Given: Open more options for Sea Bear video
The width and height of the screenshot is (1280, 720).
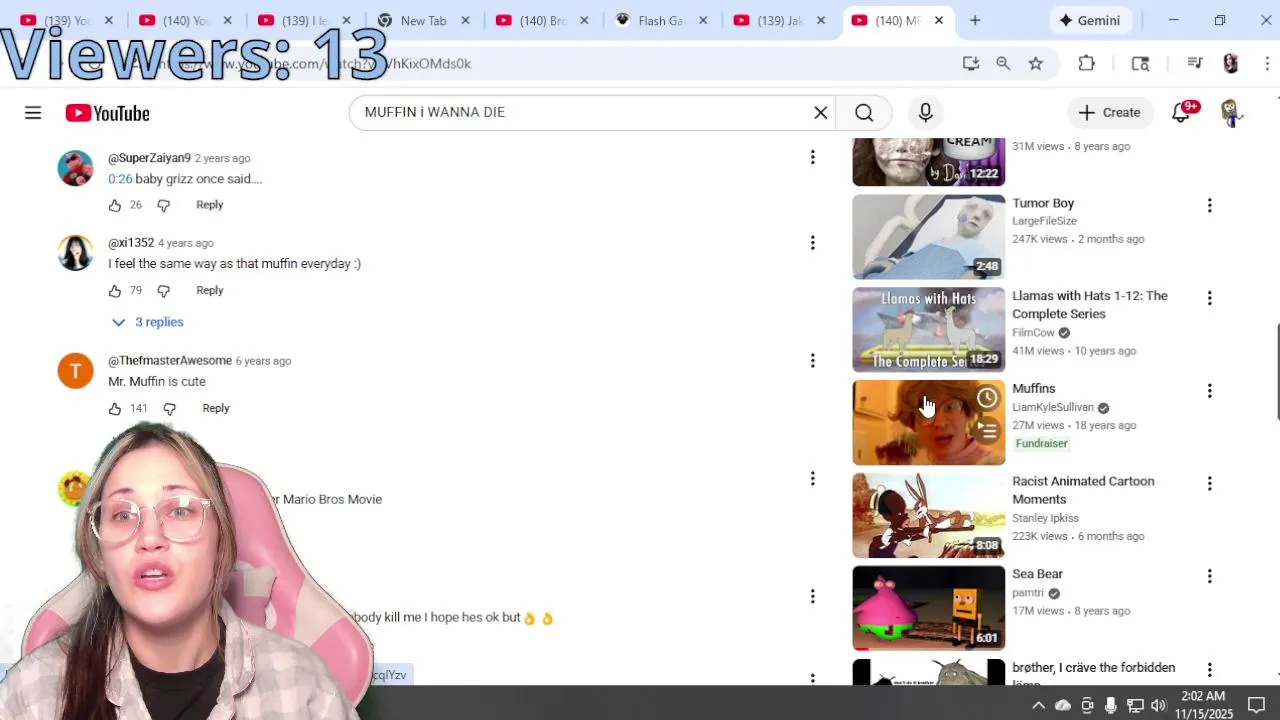Looking at the screenshot, I should (1209, 576).
